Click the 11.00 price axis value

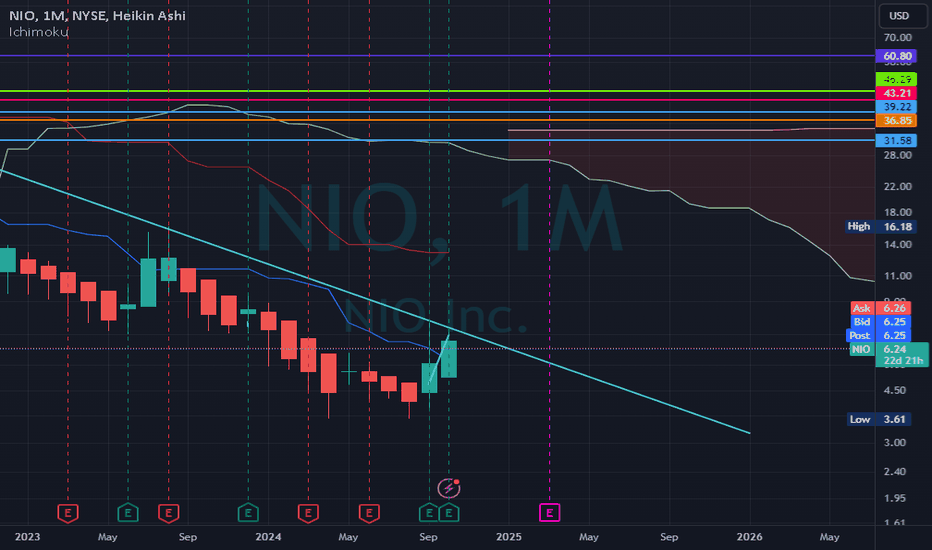[x=897, y=276]
